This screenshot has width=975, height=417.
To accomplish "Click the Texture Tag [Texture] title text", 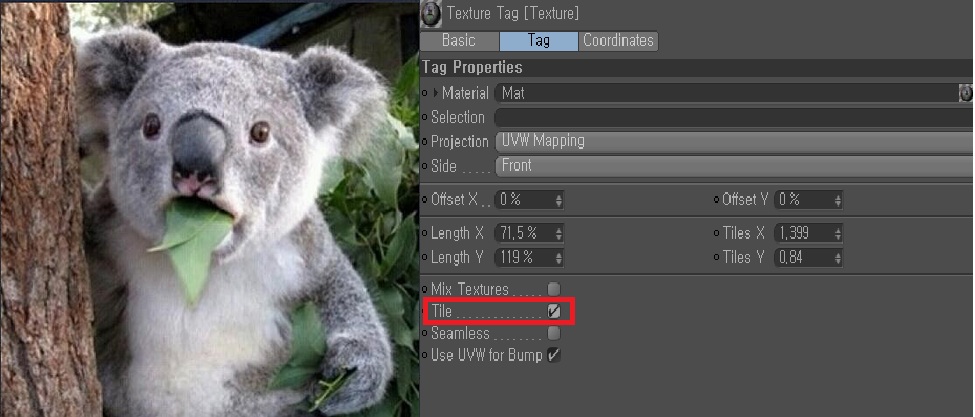I will click(x=513, y=13).
